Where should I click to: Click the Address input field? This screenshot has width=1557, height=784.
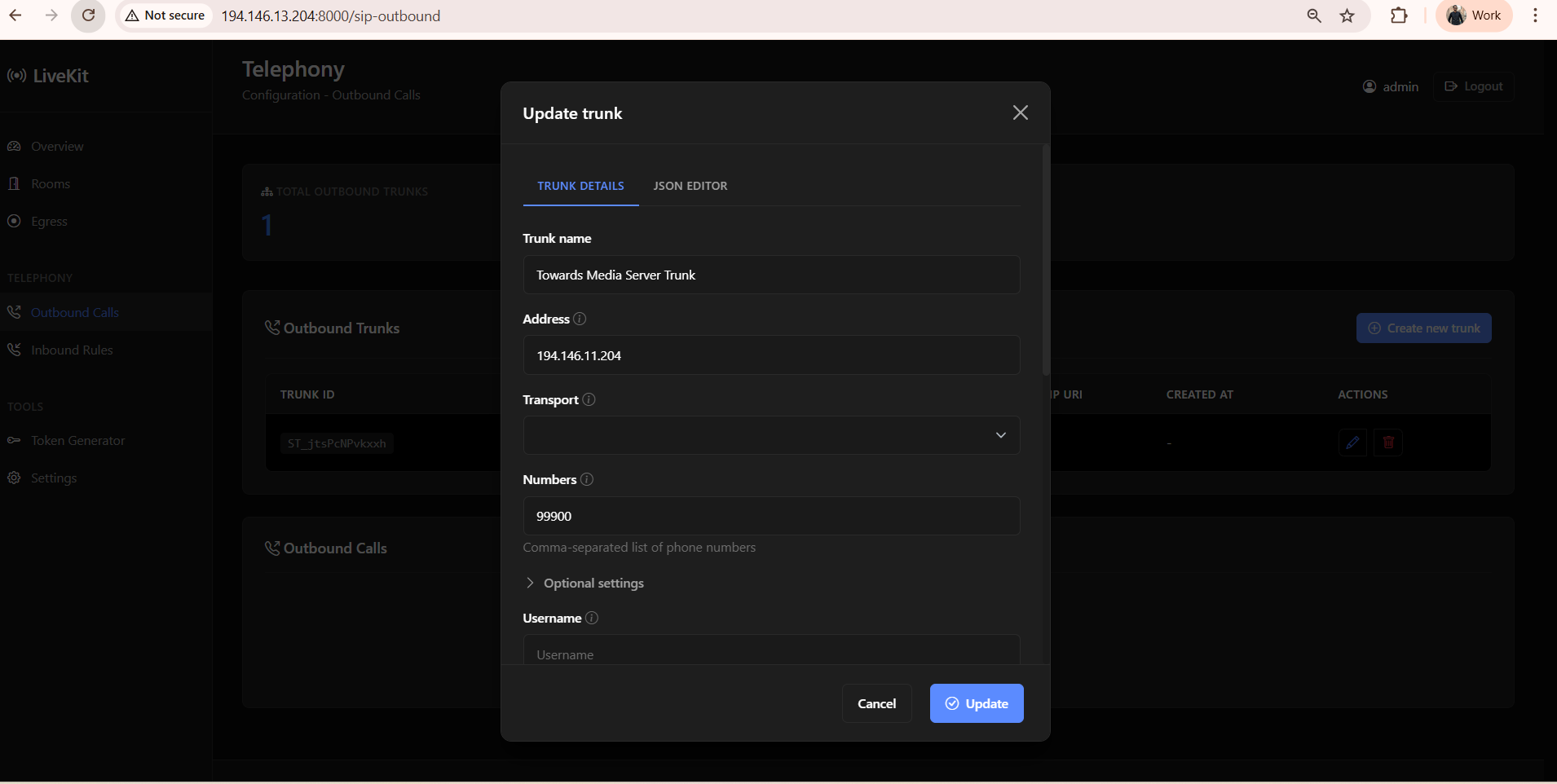[771, 355]
